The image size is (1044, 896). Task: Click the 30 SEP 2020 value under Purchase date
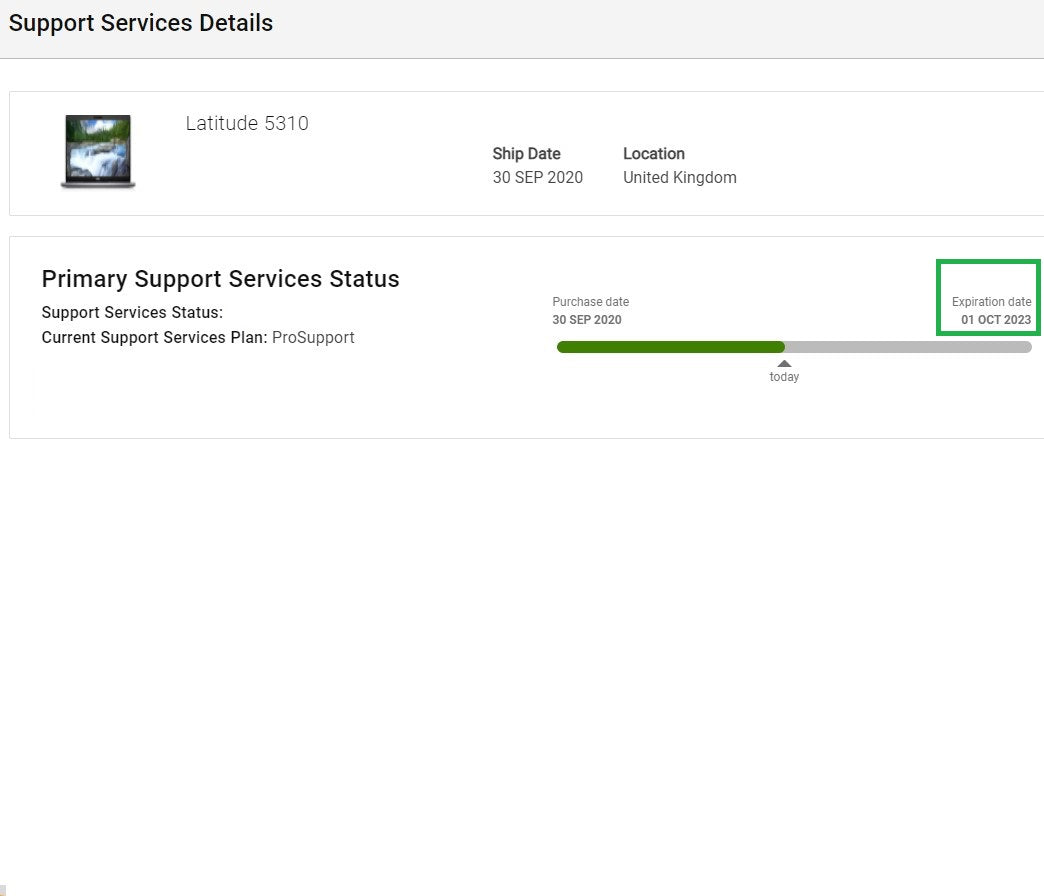point(586,320)
